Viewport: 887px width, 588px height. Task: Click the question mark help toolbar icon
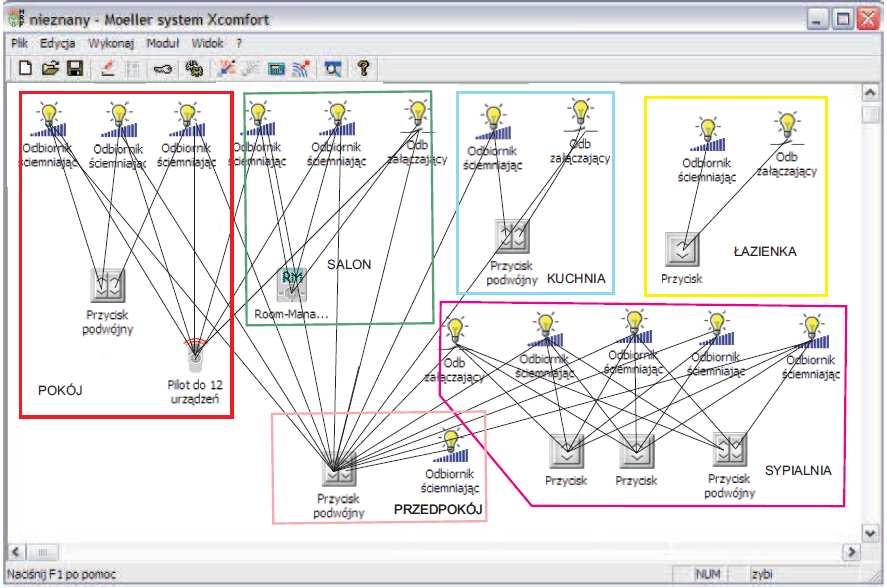coord(364,68)
